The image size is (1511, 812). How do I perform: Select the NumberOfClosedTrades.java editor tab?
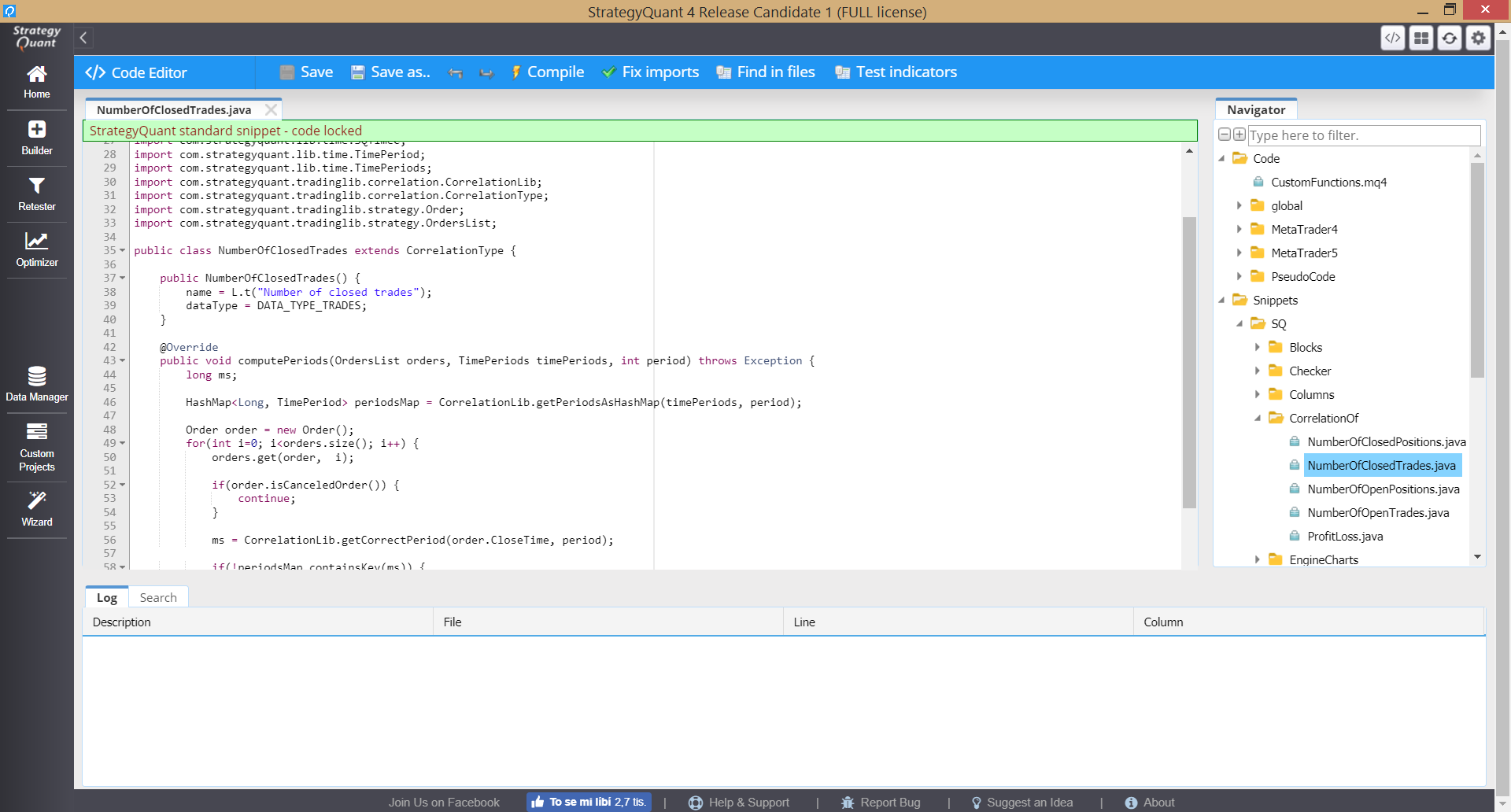[x=174, y=109]
